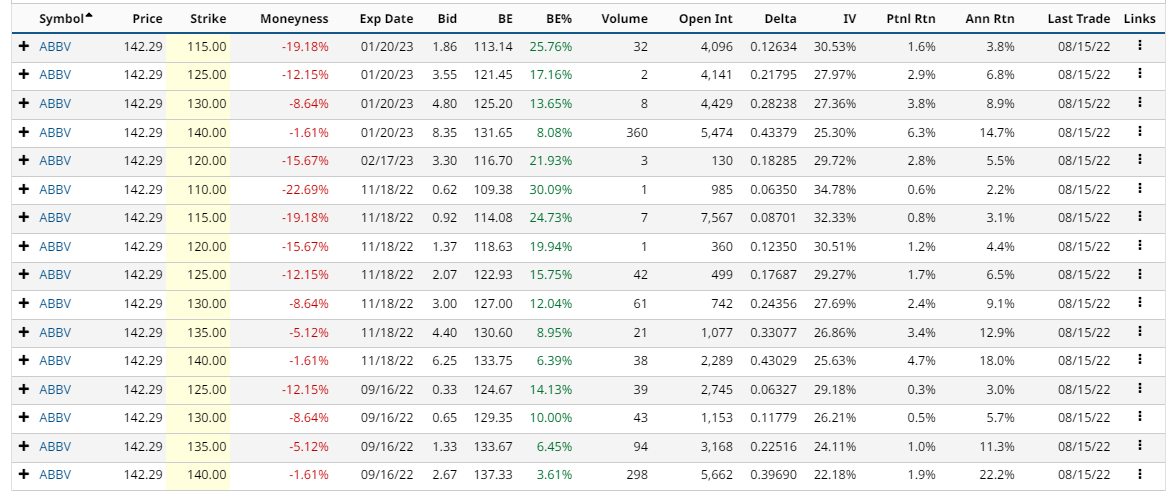Open Links menu for 01/20/23 115.00 strike row
The width and height of the screenshot is (1174, 500).
(x=1139, y=45)
